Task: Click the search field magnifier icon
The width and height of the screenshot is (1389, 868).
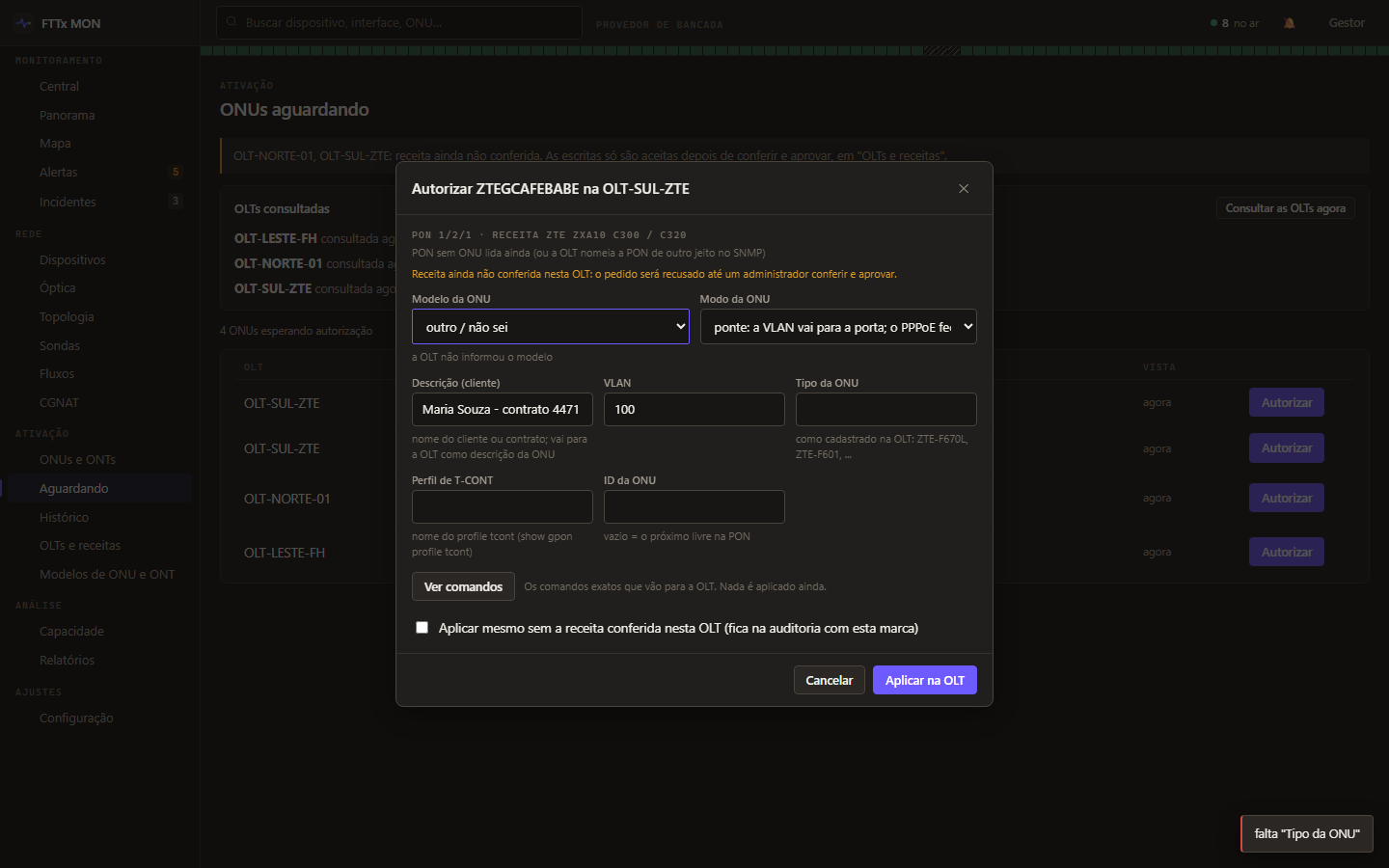Action: pos(231,22)
